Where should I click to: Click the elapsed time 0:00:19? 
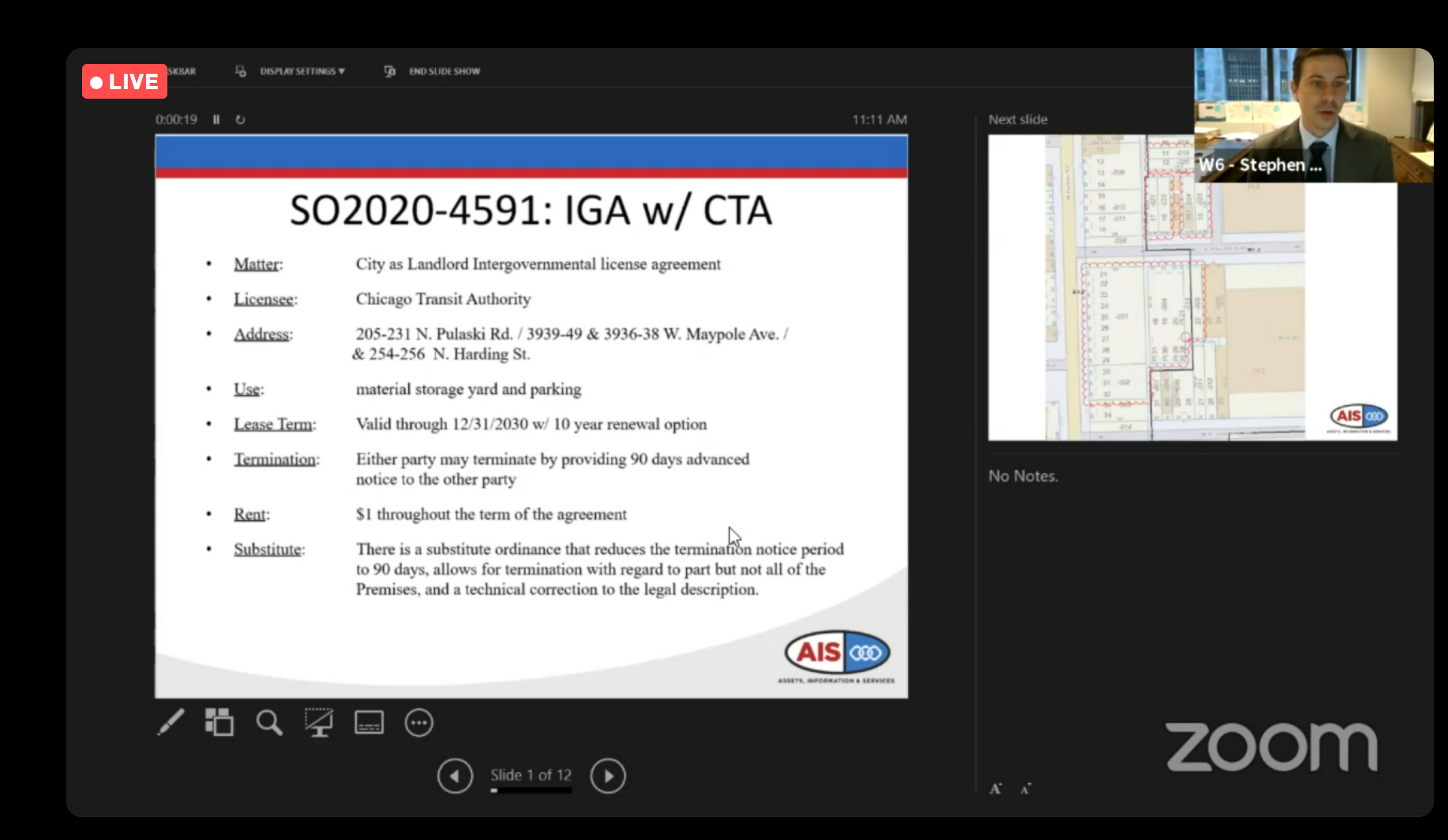coord(176,119)
